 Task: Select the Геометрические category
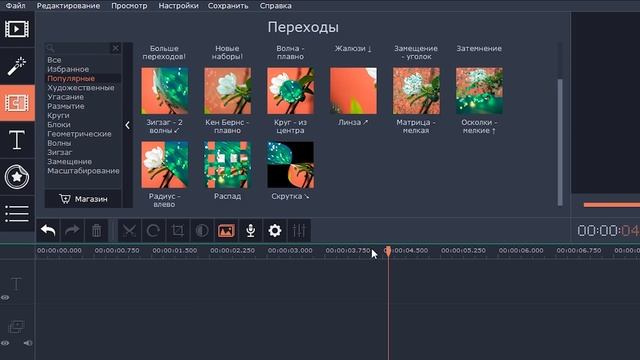pyautogui.click(x=79, y=134)
